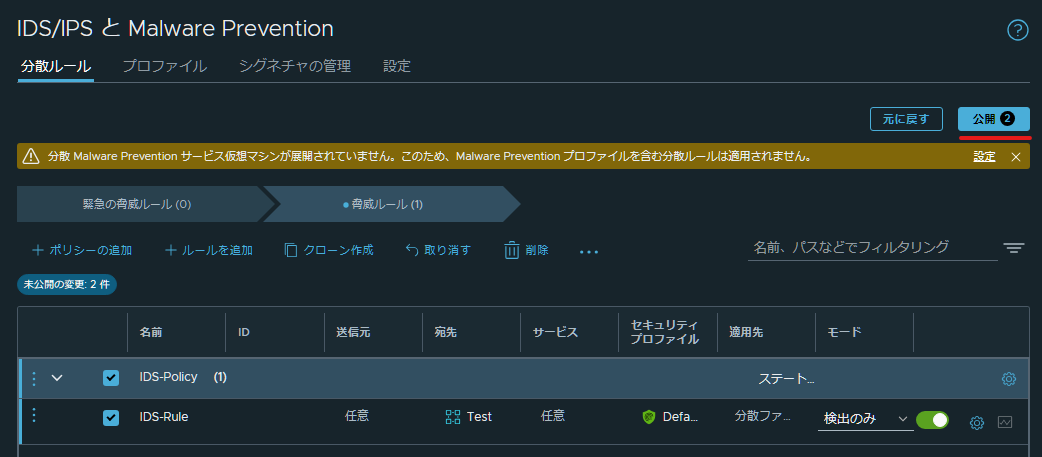Click the IDS-Rule service 任意 cell

click(x=553, y=416)
